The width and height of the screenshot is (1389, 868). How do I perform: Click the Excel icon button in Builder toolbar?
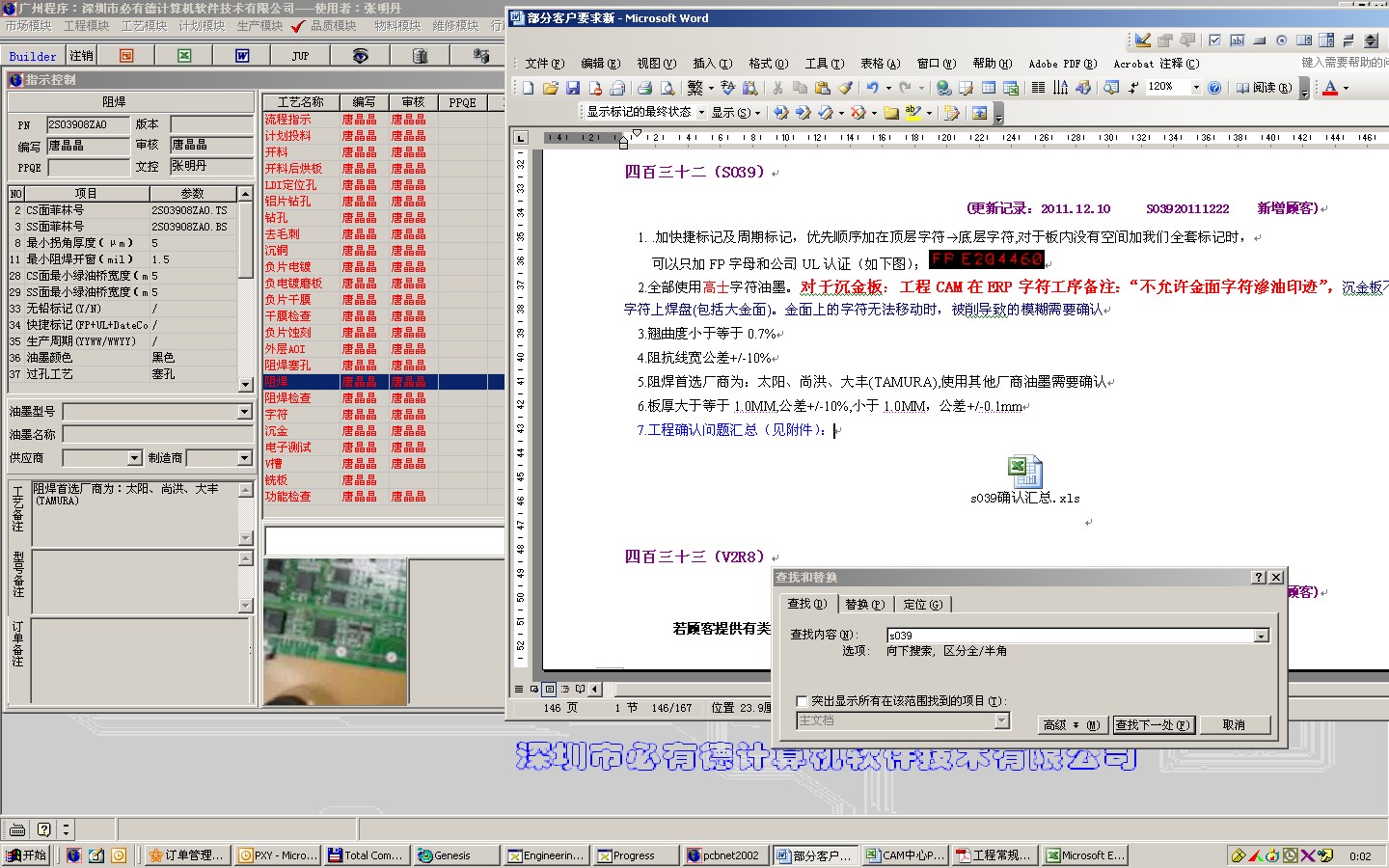click(184, 56)
